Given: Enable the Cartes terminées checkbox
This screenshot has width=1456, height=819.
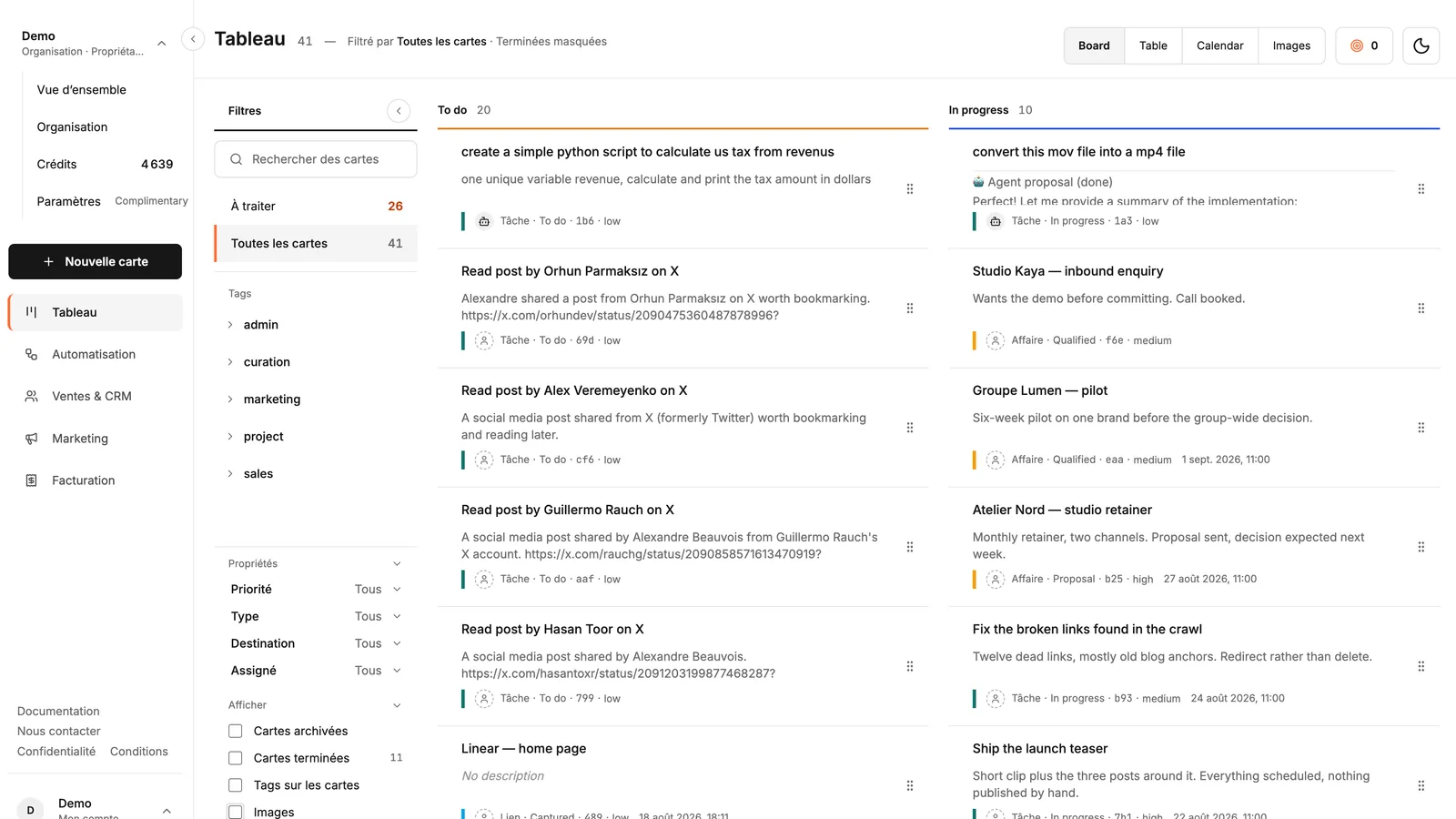Looking at the screenshot, I should click(x=236, y=758).
